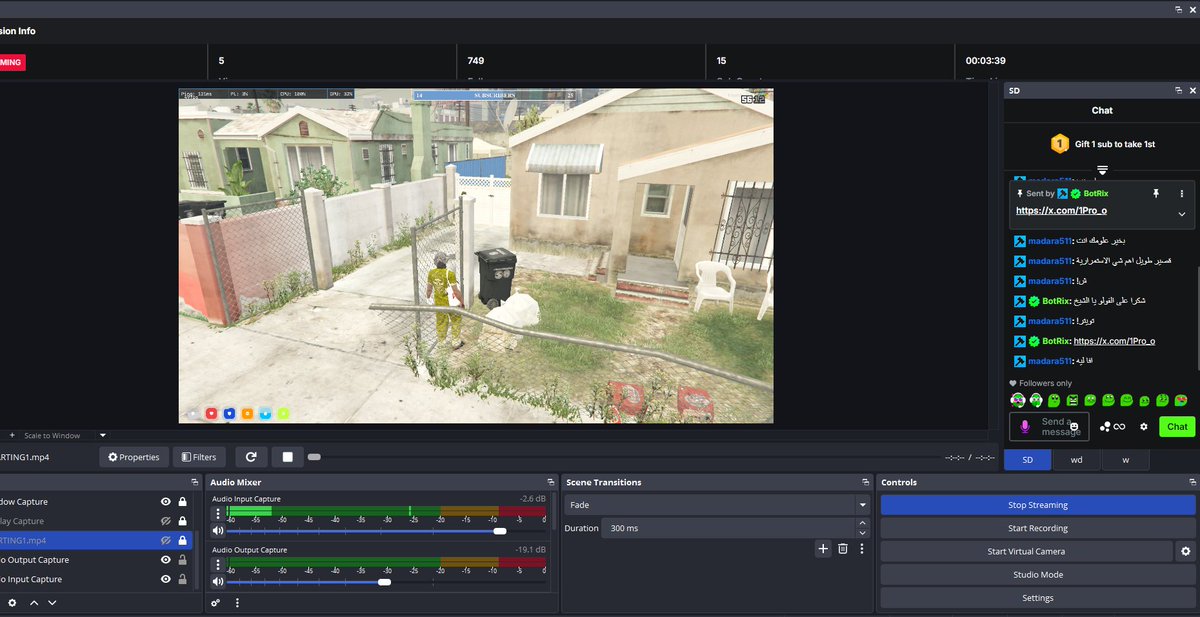
Task: Unlock the Window Capture source
Action: (182, 502)
